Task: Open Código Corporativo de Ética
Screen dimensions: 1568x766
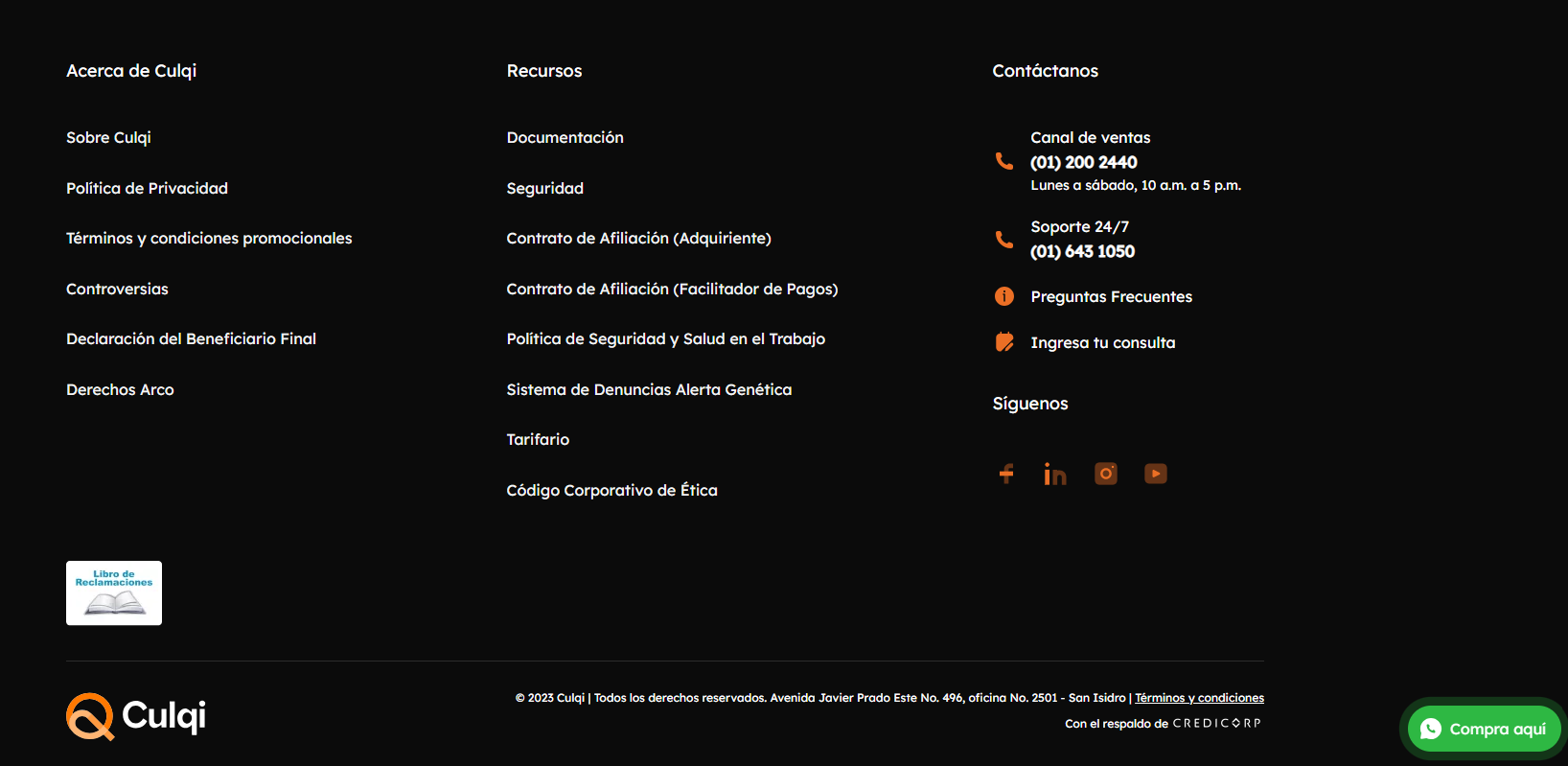Action: point(611,491)
